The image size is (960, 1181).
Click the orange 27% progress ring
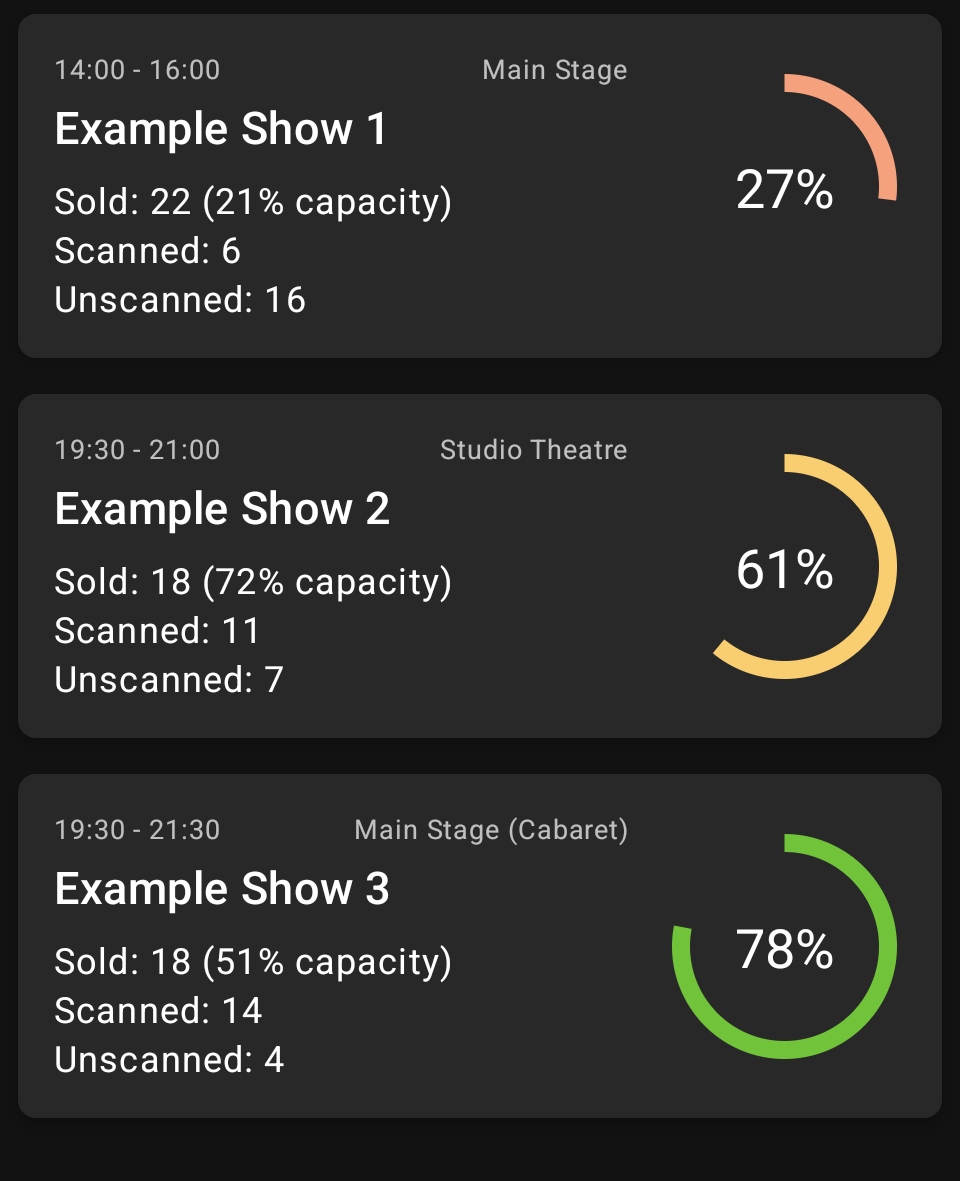tap(785, 188)
